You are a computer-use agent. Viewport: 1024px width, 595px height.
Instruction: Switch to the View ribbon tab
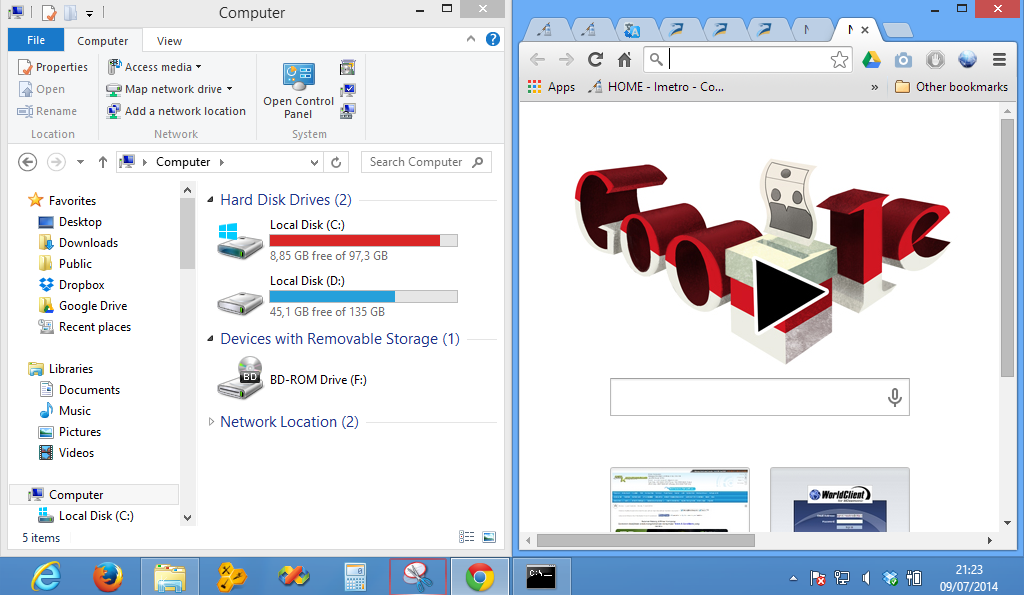pos(169,40)
